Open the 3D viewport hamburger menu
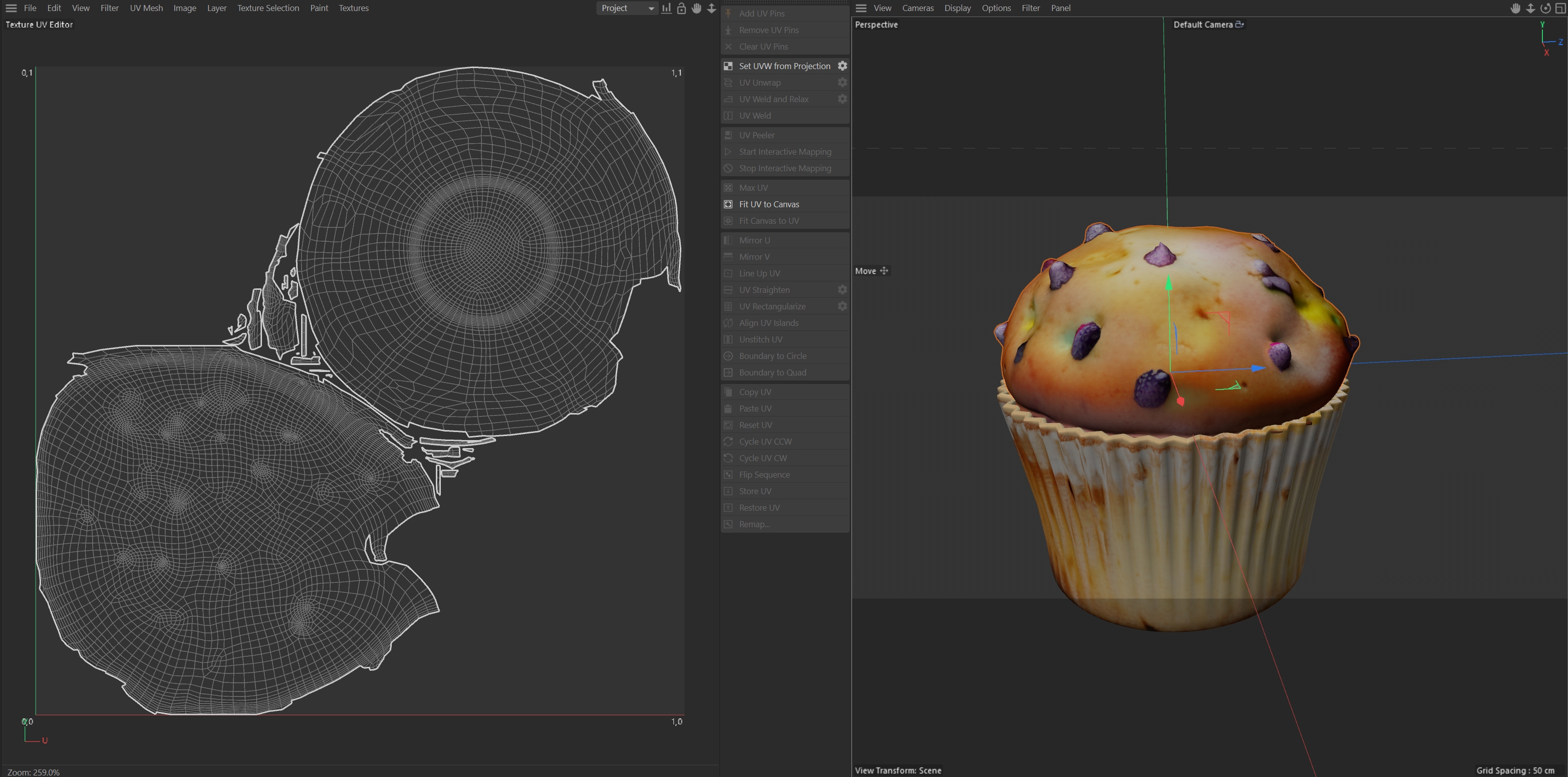 [x=861, y=8]
